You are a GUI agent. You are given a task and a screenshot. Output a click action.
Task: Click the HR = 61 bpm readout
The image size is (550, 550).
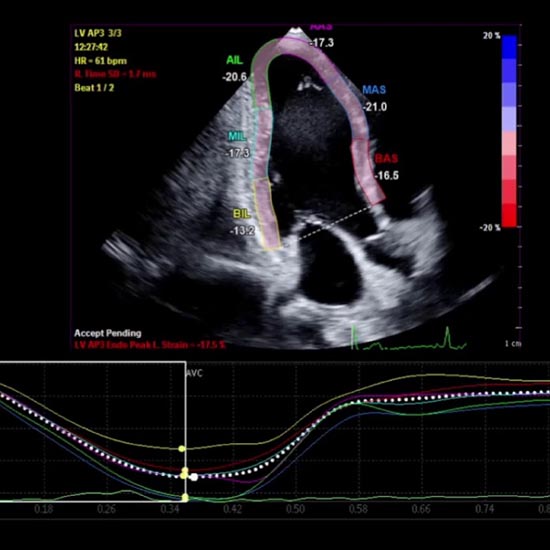[x=100, y=61]
